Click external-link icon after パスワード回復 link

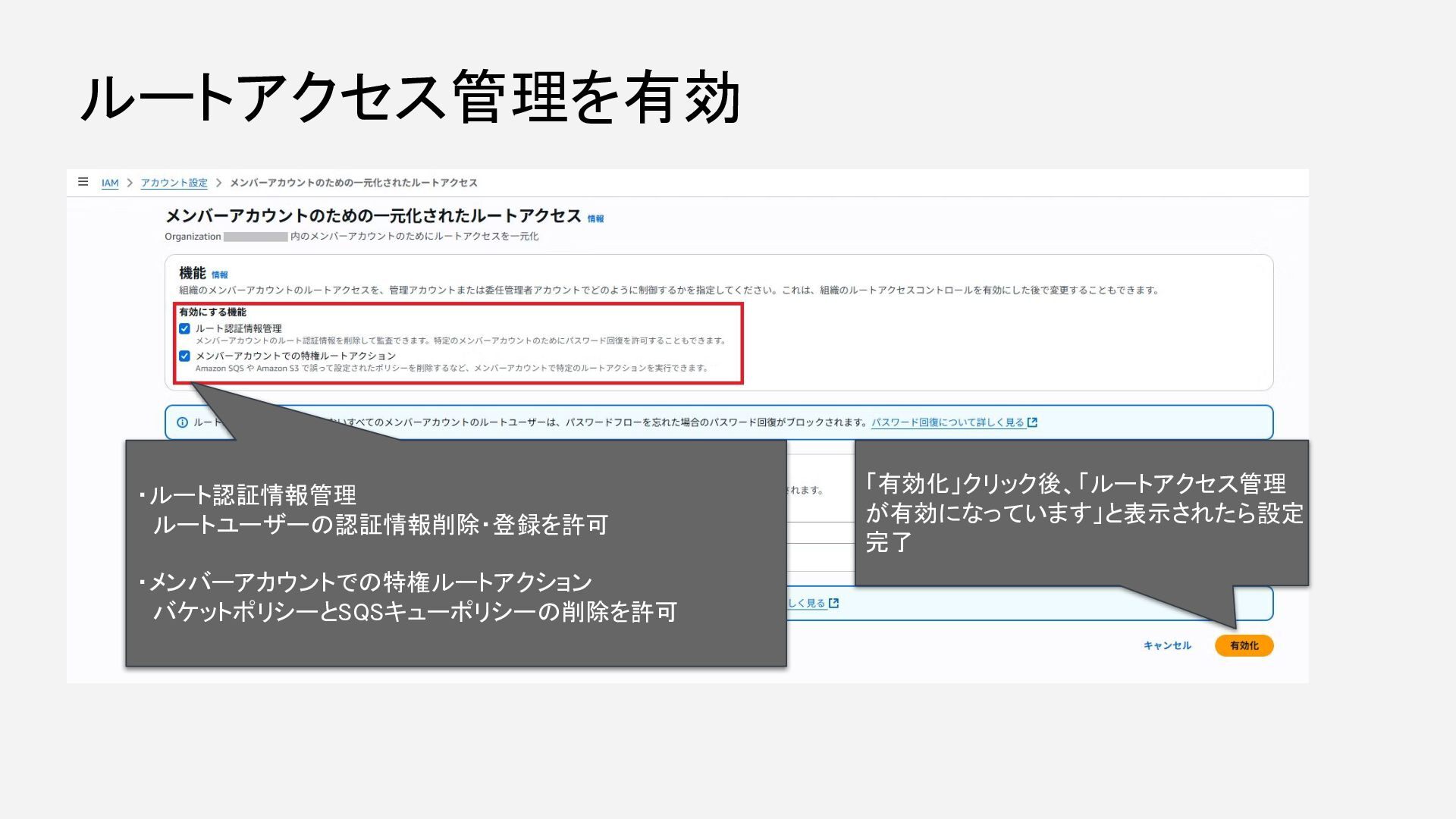pos(1032,422)
